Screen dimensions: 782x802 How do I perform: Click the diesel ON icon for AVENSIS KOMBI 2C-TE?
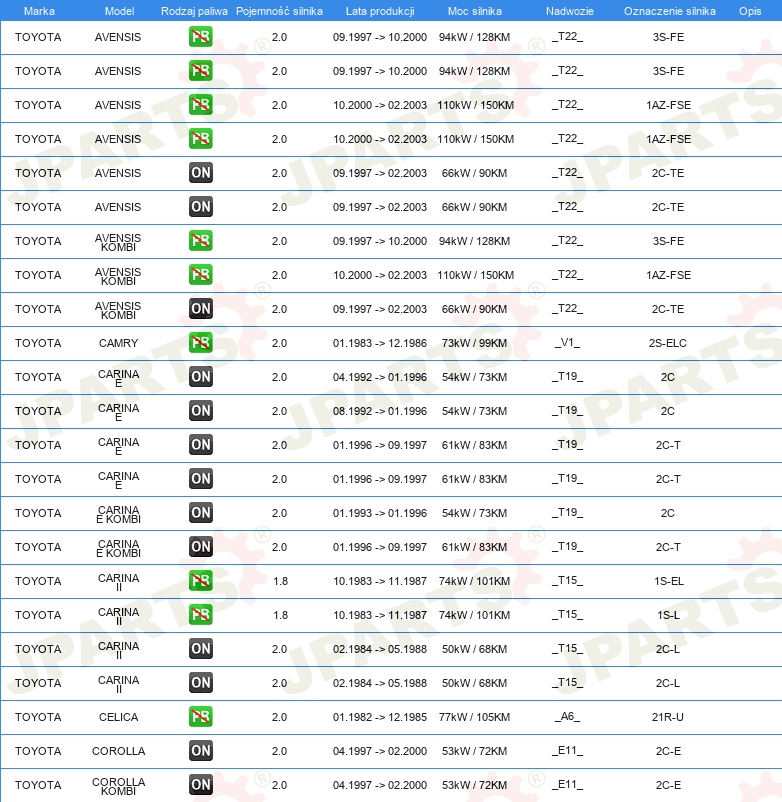200,309
